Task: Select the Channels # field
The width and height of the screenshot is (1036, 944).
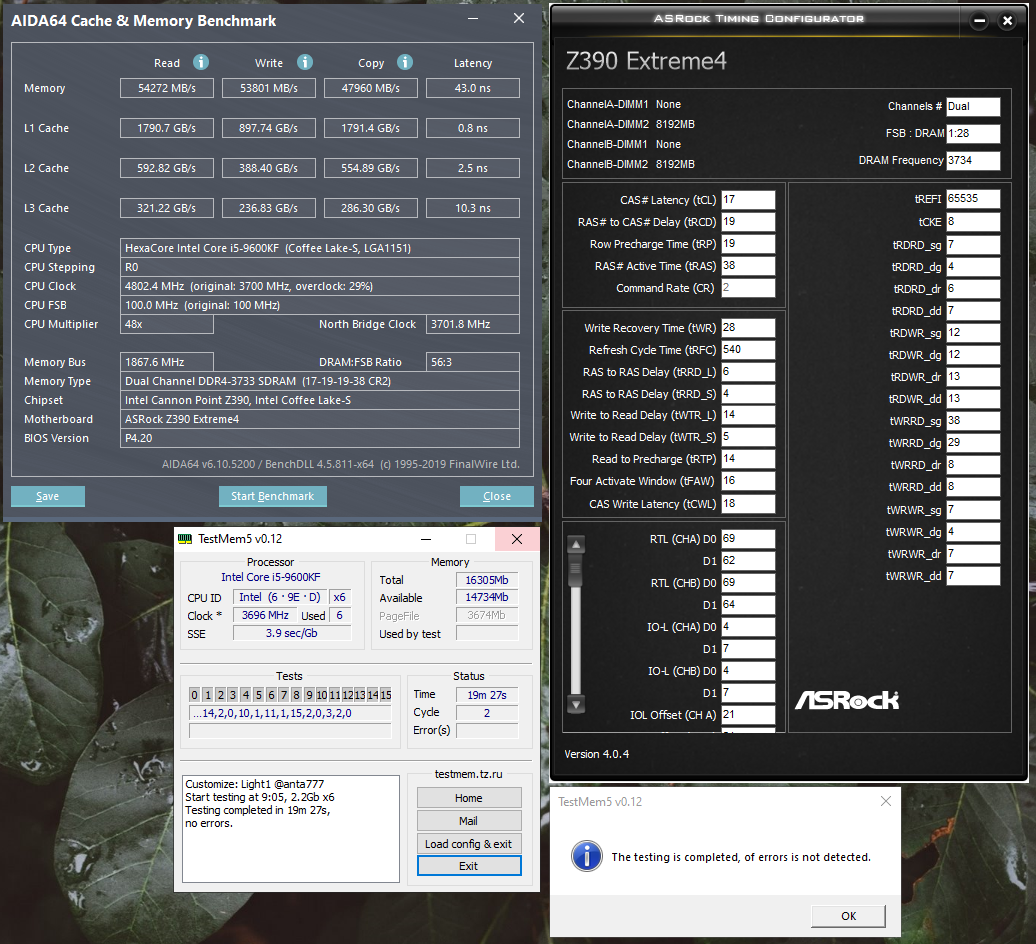Action: [973, 106]
